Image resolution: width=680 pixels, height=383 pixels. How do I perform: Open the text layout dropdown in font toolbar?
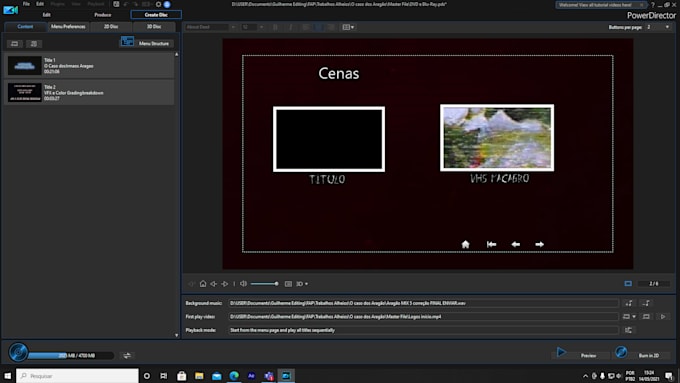pos(348,27)
